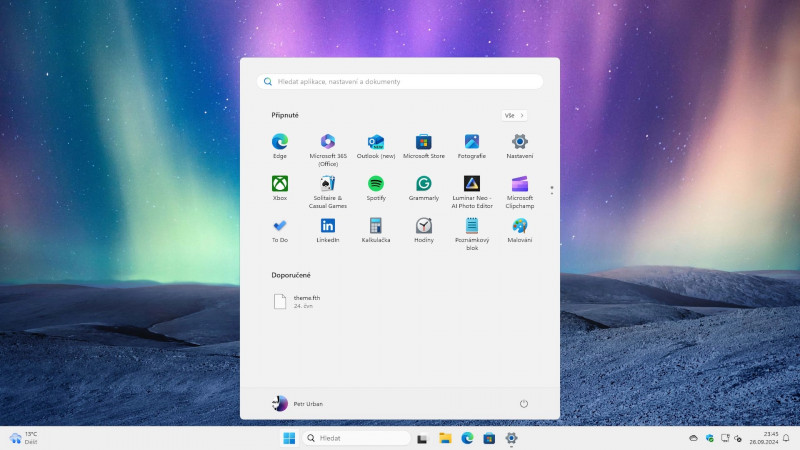This screenshot has height=450, width=800.
Task: Click the Windows Start button on taskbar
Action: click(x=289, y=438)
